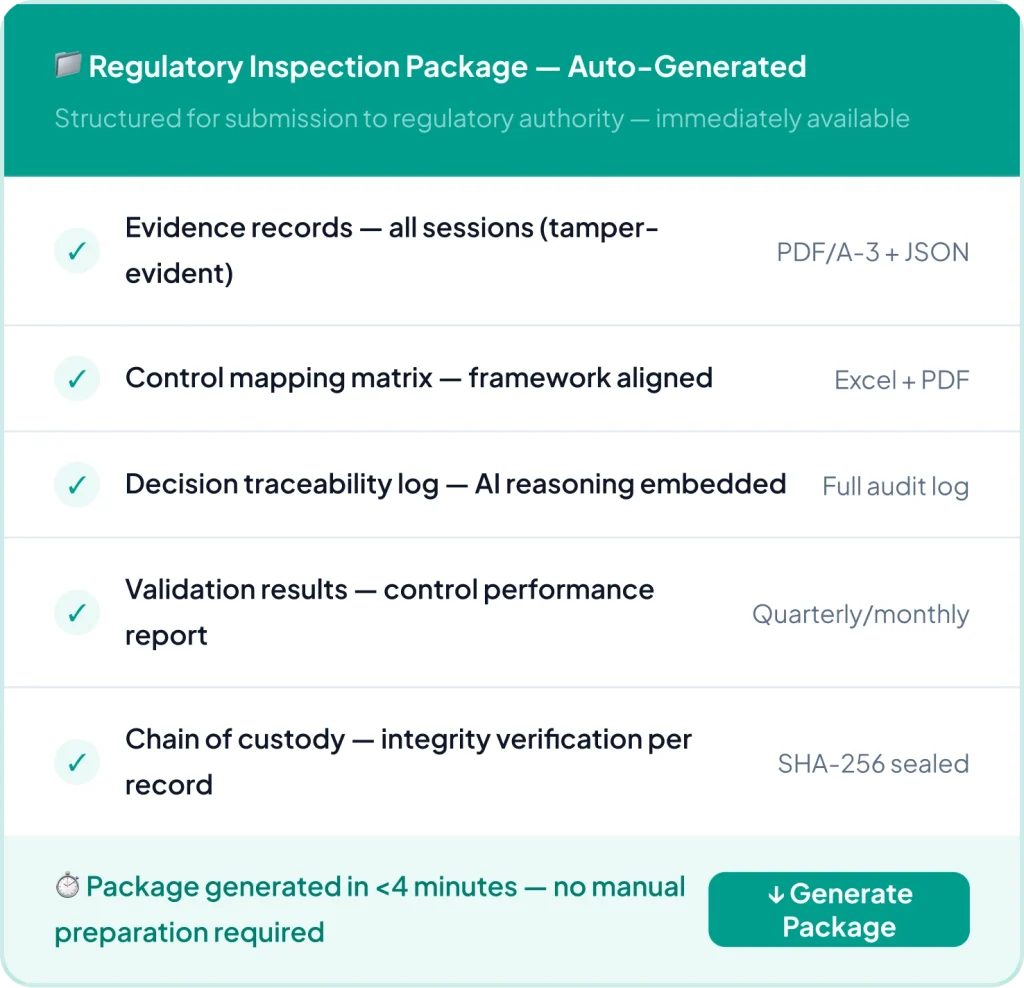1024x988 pixels.
Task: Click the Quarterly/monthly frequency label
Action: (860, 614)
